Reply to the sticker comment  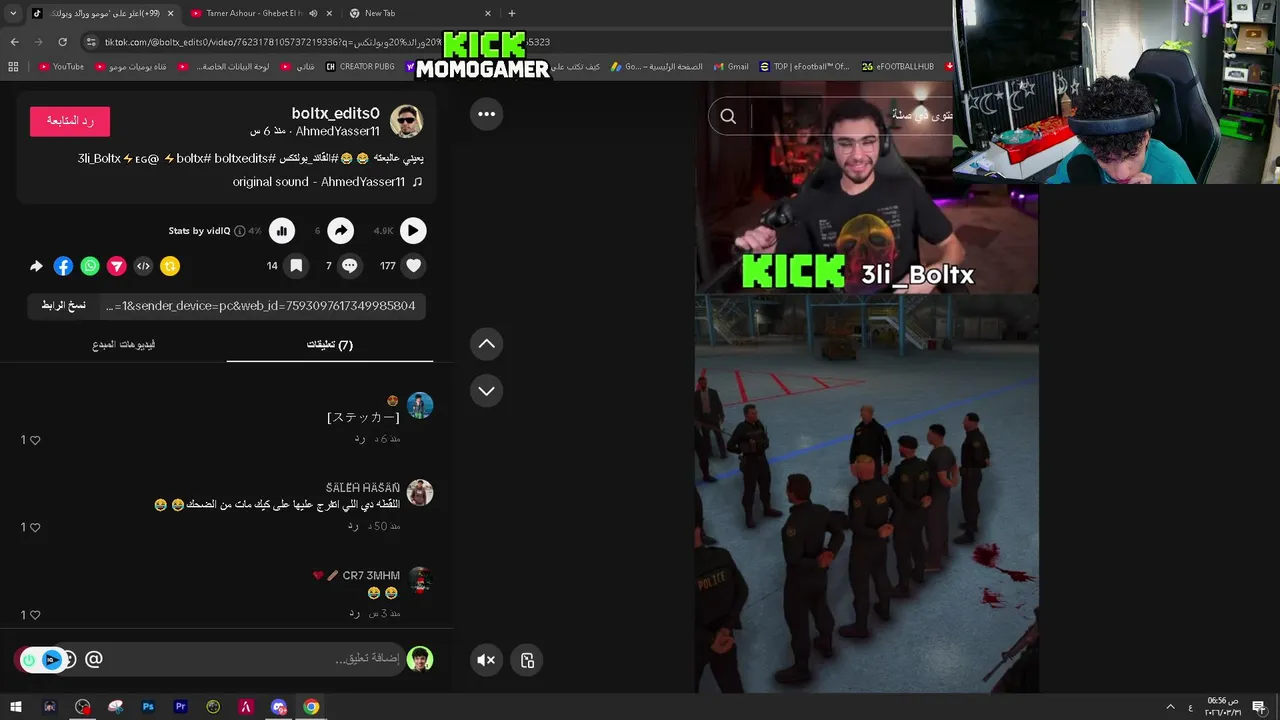point(360,438)
